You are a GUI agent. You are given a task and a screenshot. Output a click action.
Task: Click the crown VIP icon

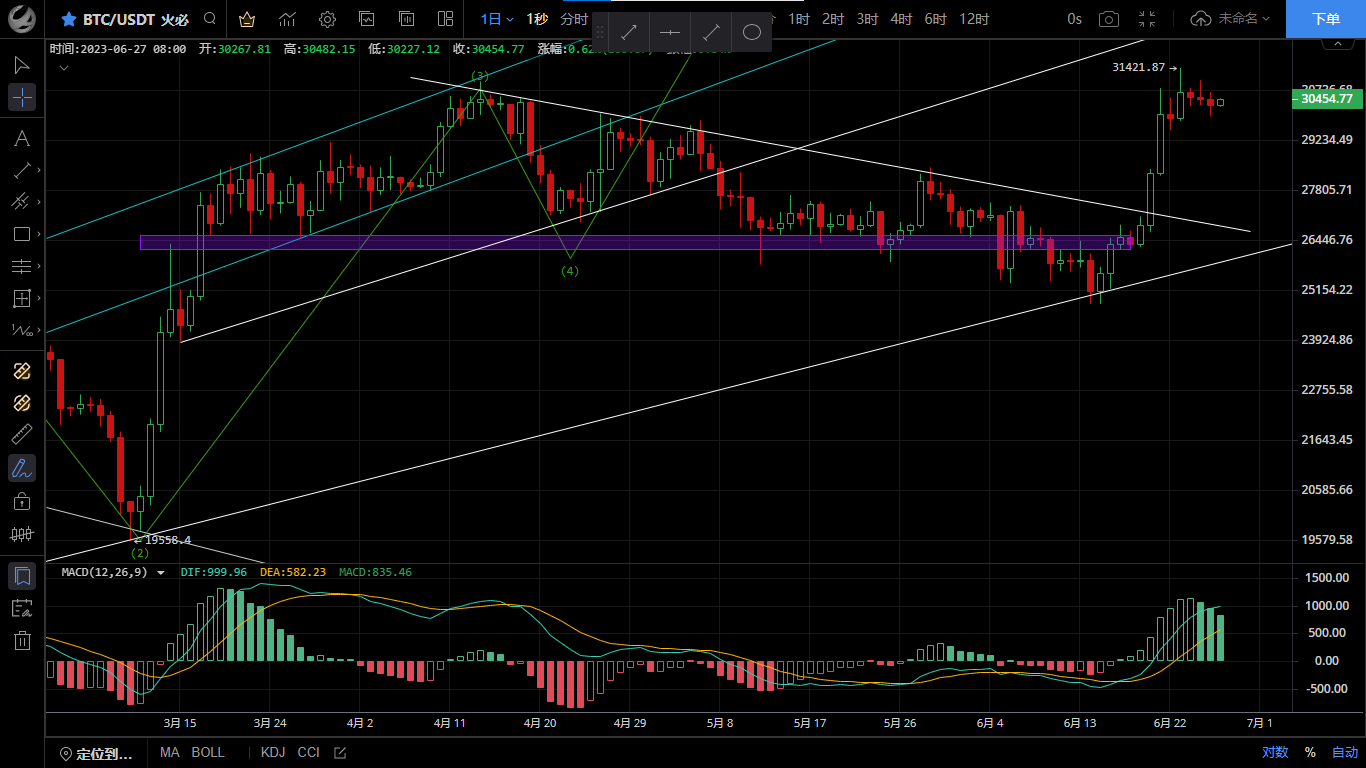(x=247, y=19)
